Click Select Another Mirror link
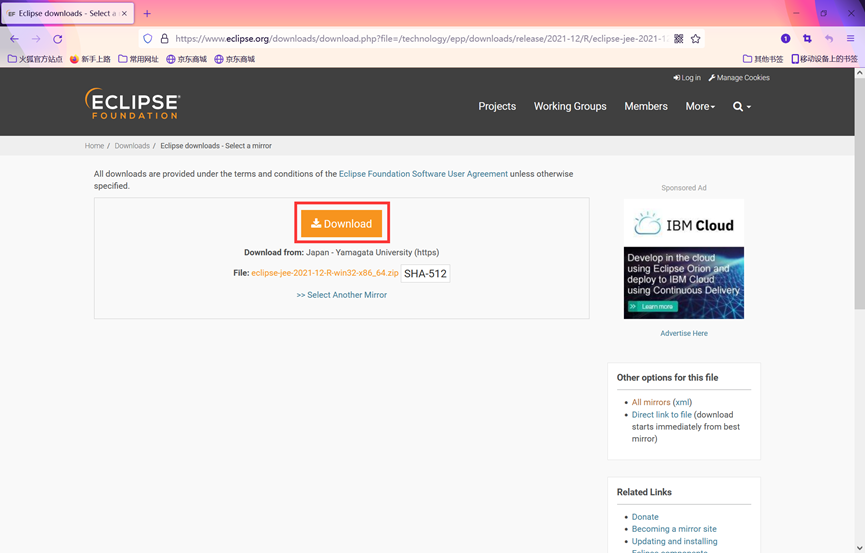The width and height of the screenshot is (865, 553). point(341,295)
